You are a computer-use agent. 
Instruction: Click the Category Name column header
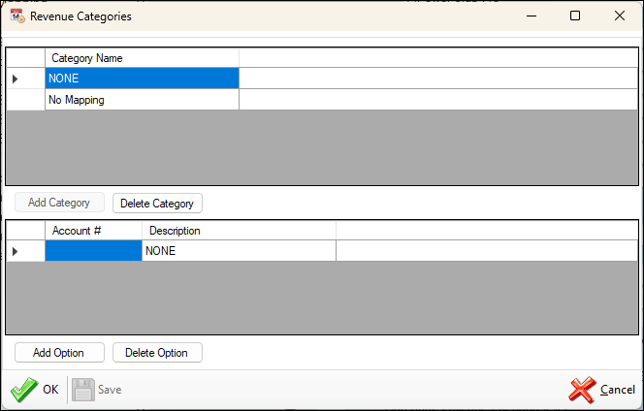click(142, 58)
